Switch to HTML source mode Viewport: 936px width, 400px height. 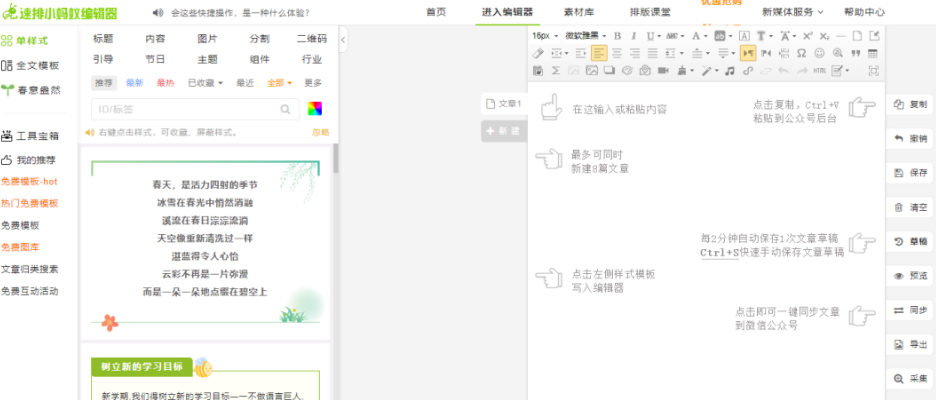point(820,70)
